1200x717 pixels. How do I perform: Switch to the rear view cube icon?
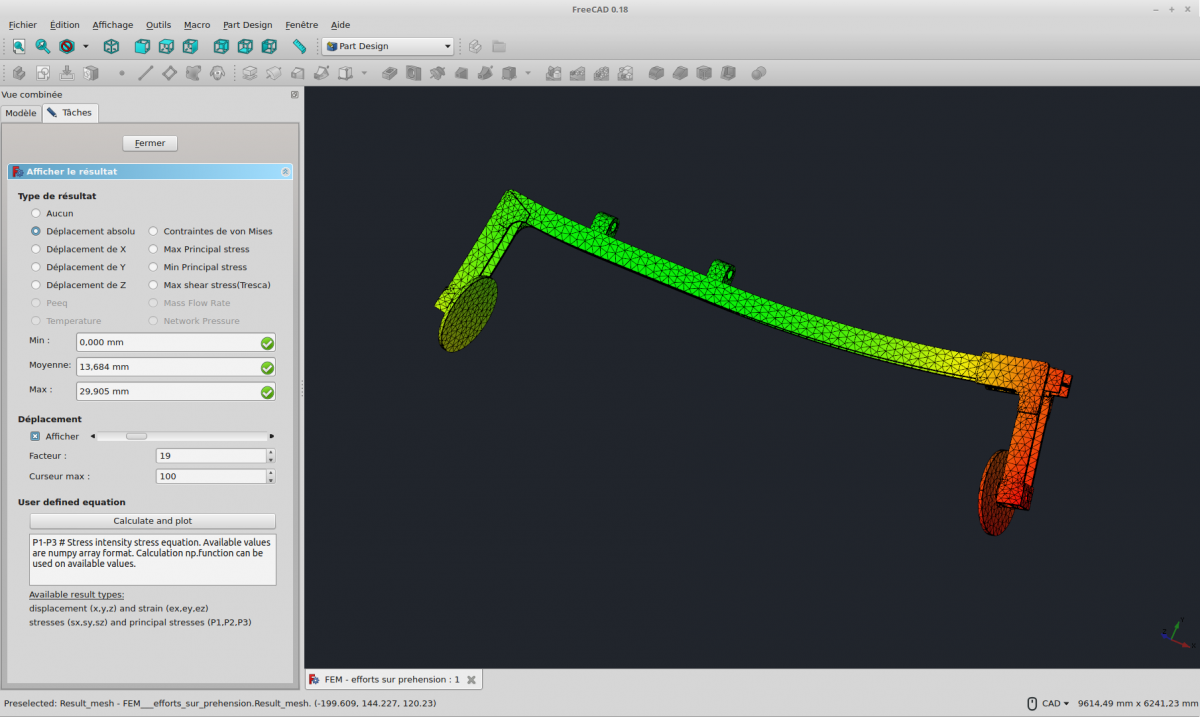tap(221, 46)
